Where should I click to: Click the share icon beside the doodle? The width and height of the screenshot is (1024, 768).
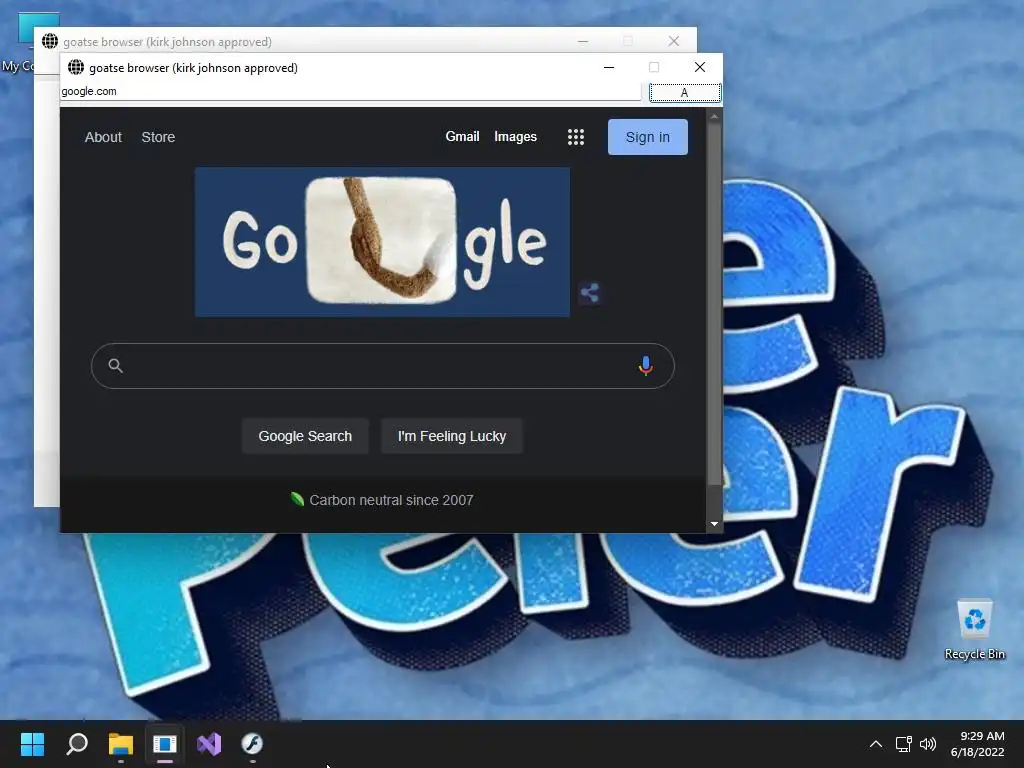click(590, 293)
